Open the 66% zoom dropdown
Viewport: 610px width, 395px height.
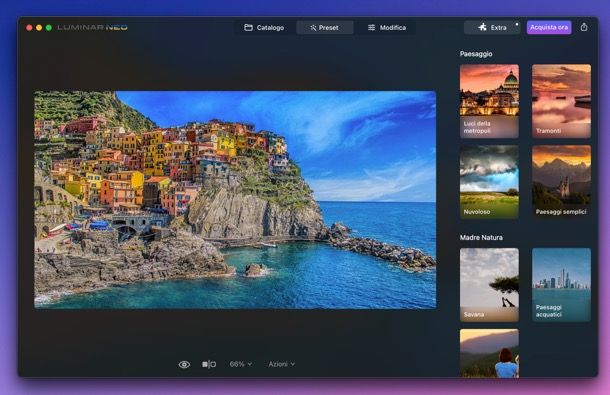(x=240, y=364)
